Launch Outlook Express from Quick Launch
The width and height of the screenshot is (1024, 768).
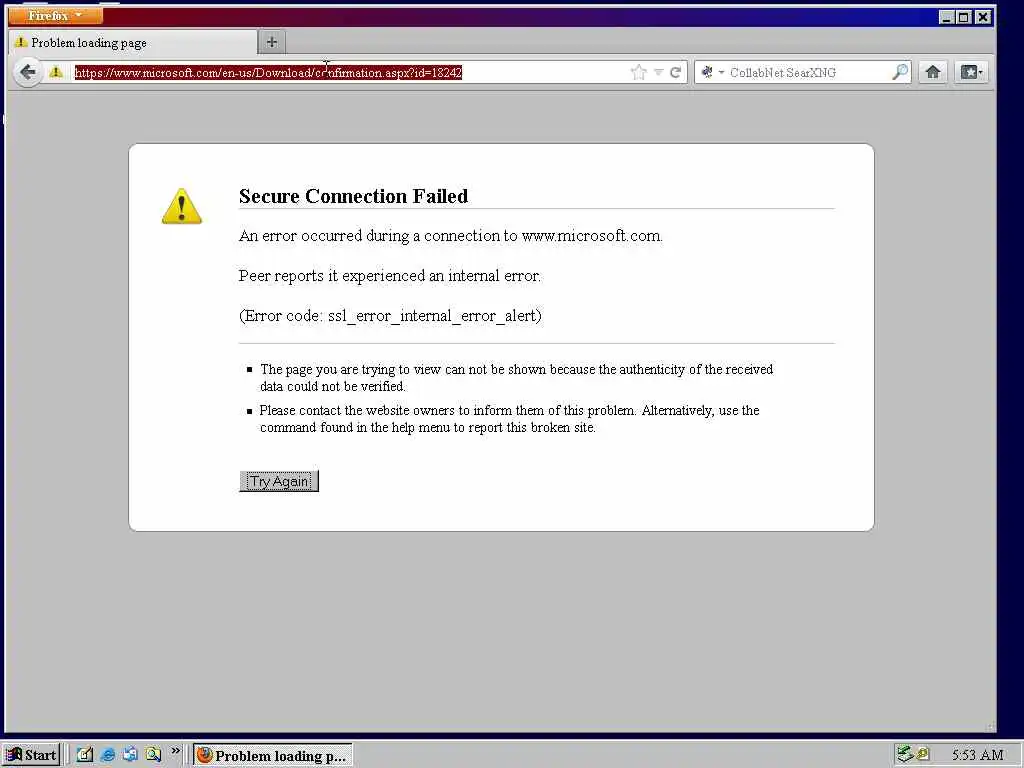[x=130, y=755]
